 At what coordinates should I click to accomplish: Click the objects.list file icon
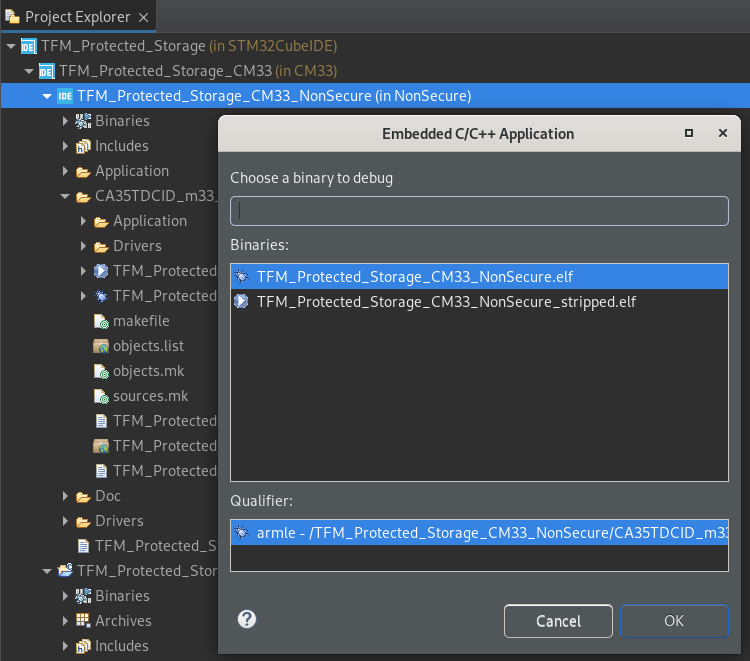click(101, 346)
